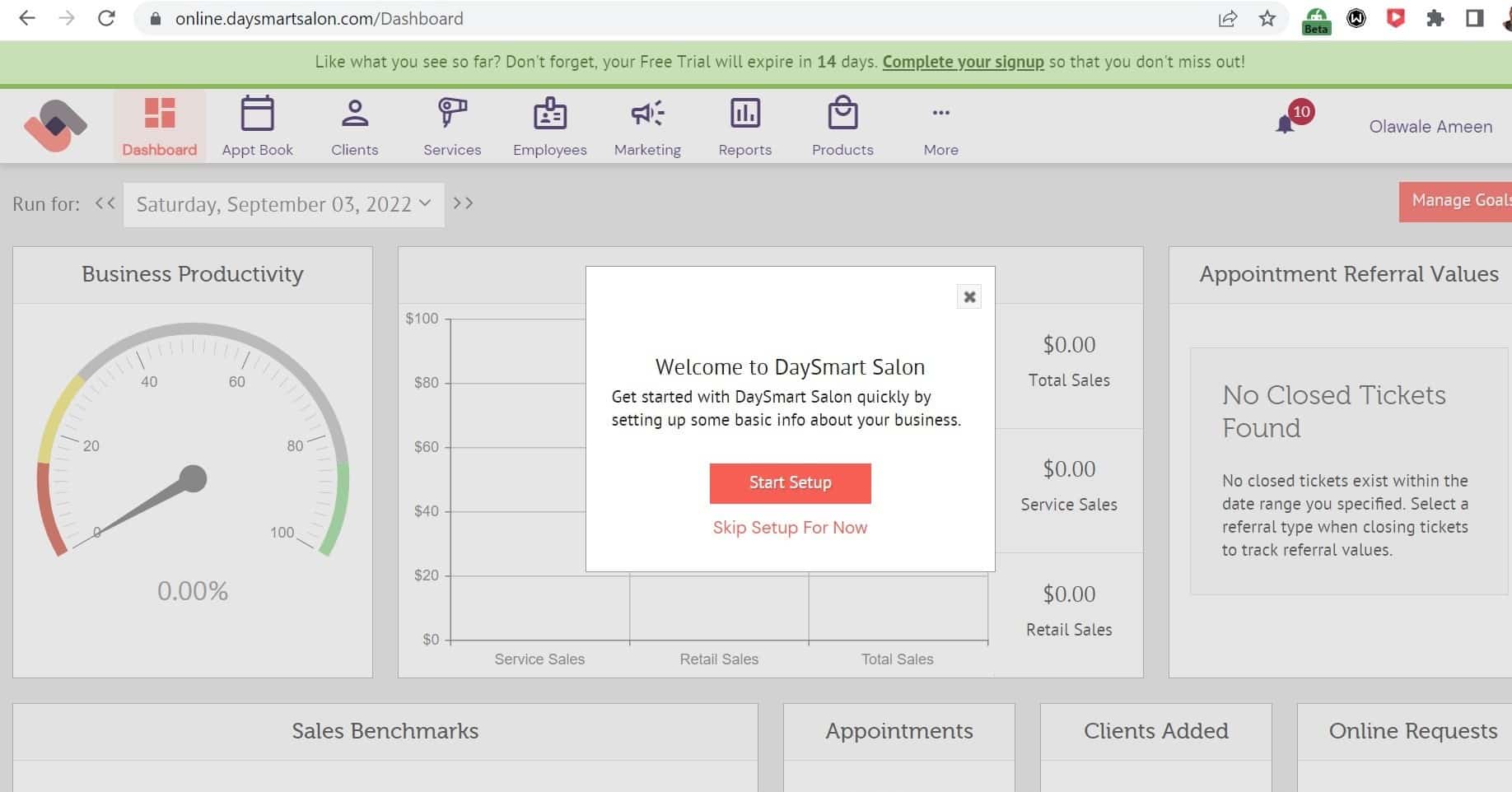This screenshot has width=1512, height=792.
Task: Go to the previous day with <<
Action: pyautogui.click(x=105, y=203)
